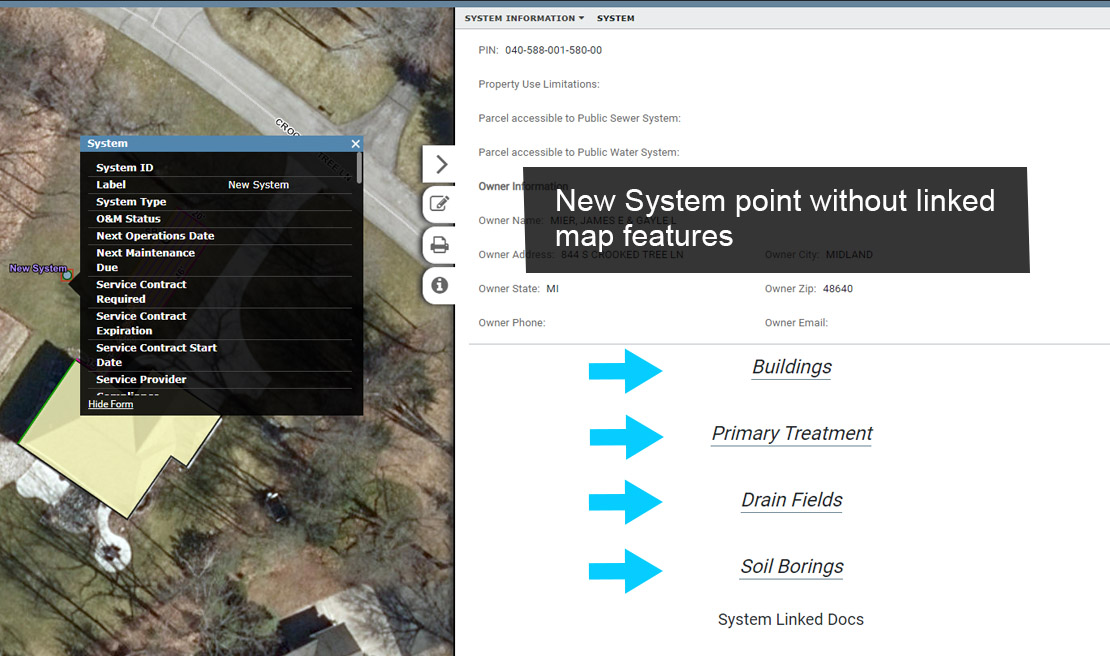1110x656 pixels.
Task: Follow the Soil Borings link
Action: [x=791, y=567]
